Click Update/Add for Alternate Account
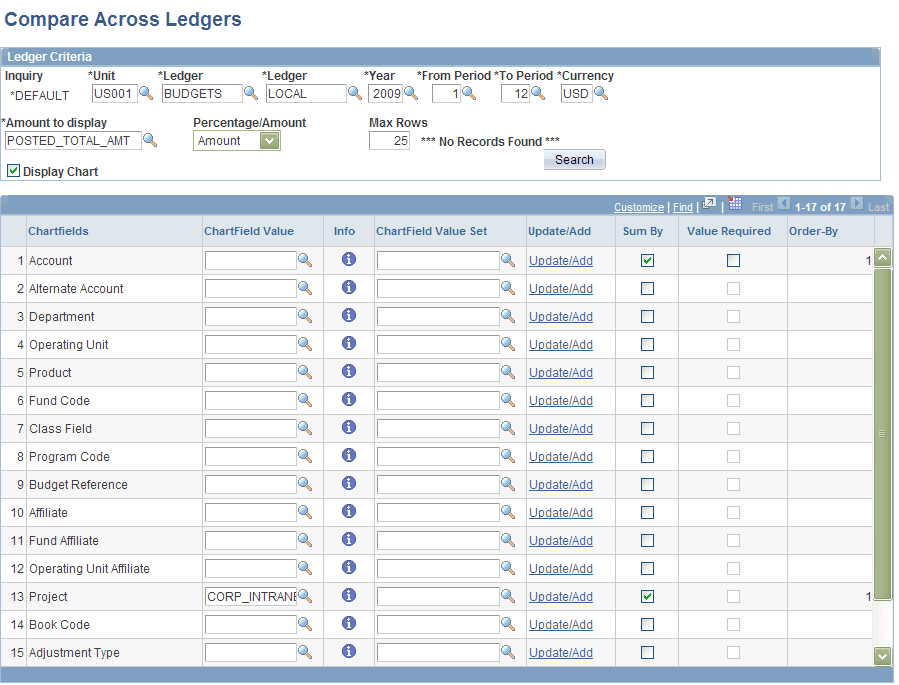The width and height of the screenshot is (899, 685). (x=560, y=288)
